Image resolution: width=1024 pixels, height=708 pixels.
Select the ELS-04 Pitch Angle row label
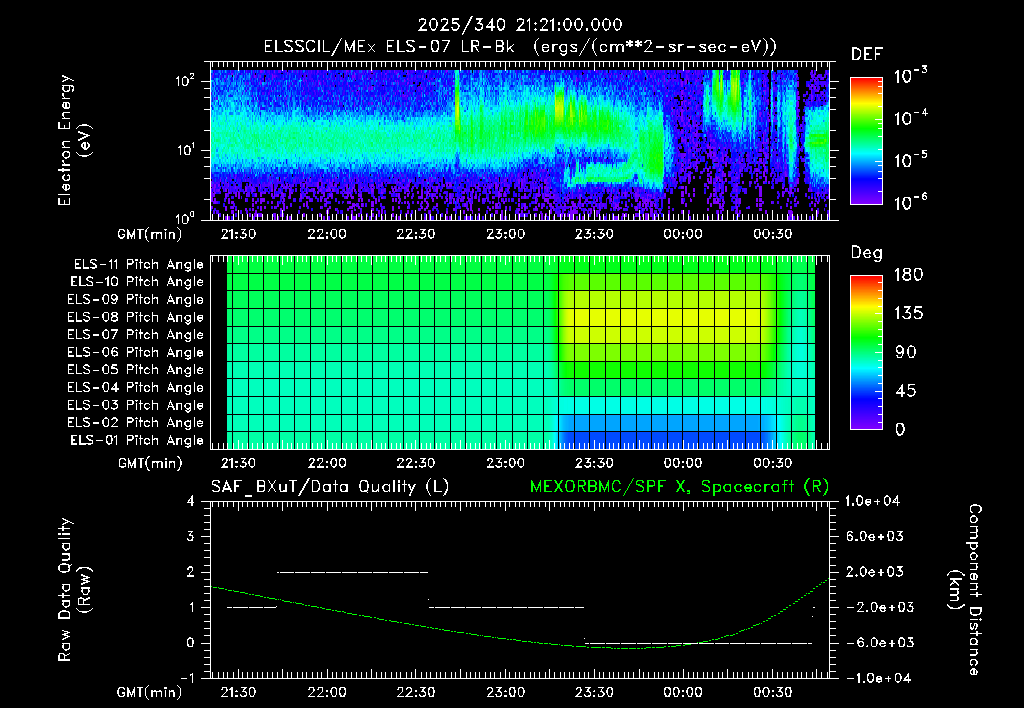[136, 387]
